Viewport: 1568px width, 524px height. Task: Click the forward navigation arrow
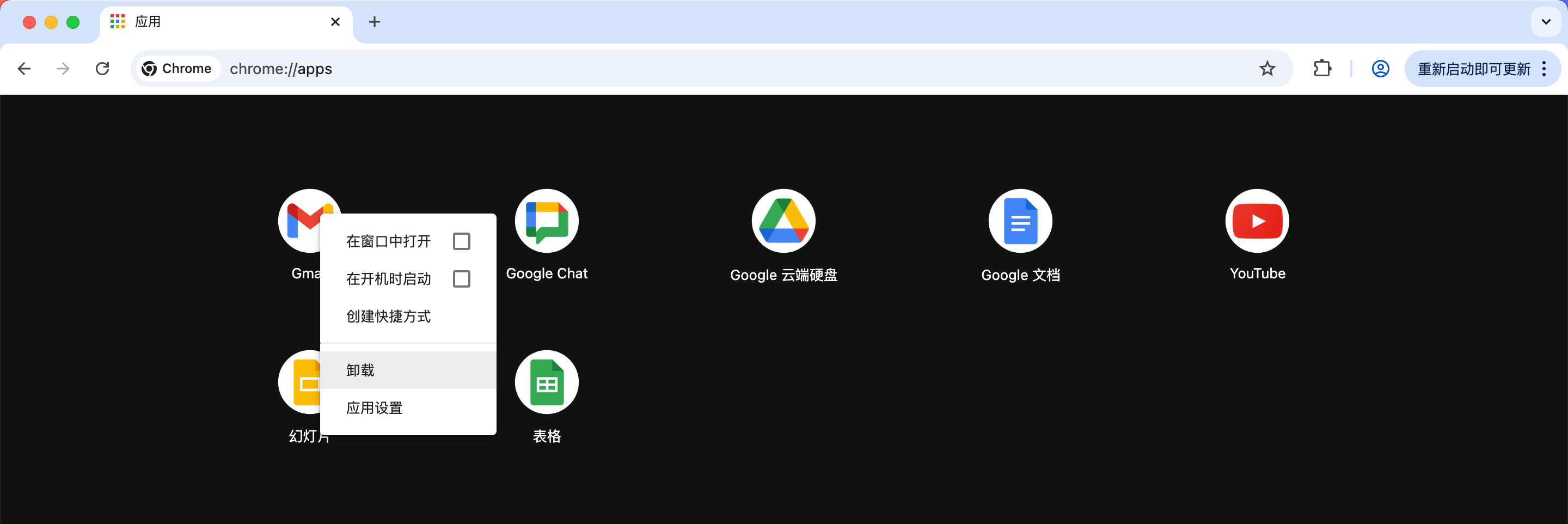63,69
